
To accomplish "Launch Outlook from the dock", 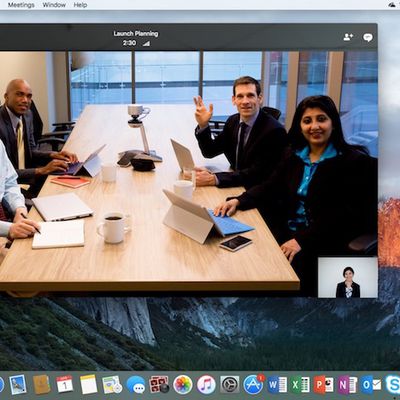I will click(371, 385).
